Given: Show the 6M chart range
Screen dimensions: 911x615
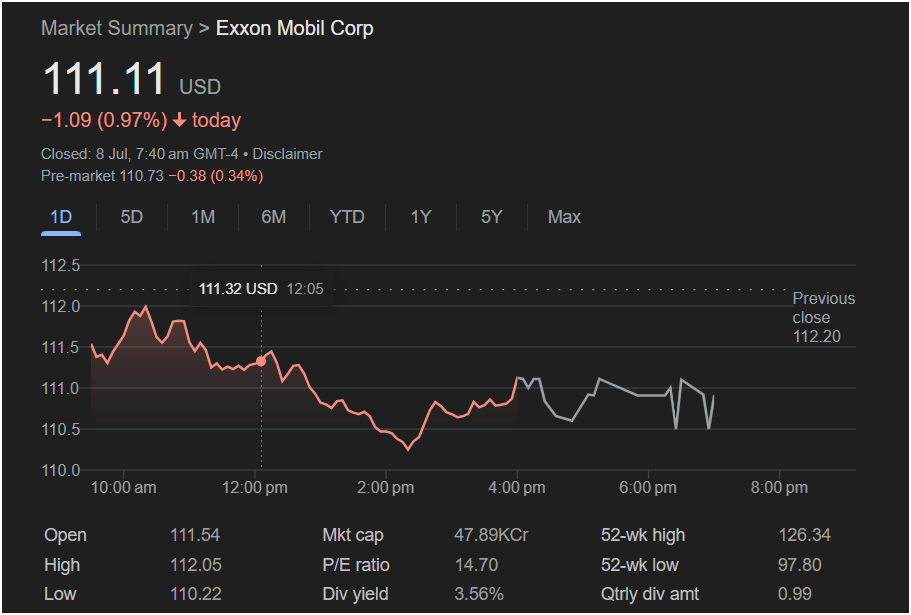Looking at the screenshot, I should [274, 217].
